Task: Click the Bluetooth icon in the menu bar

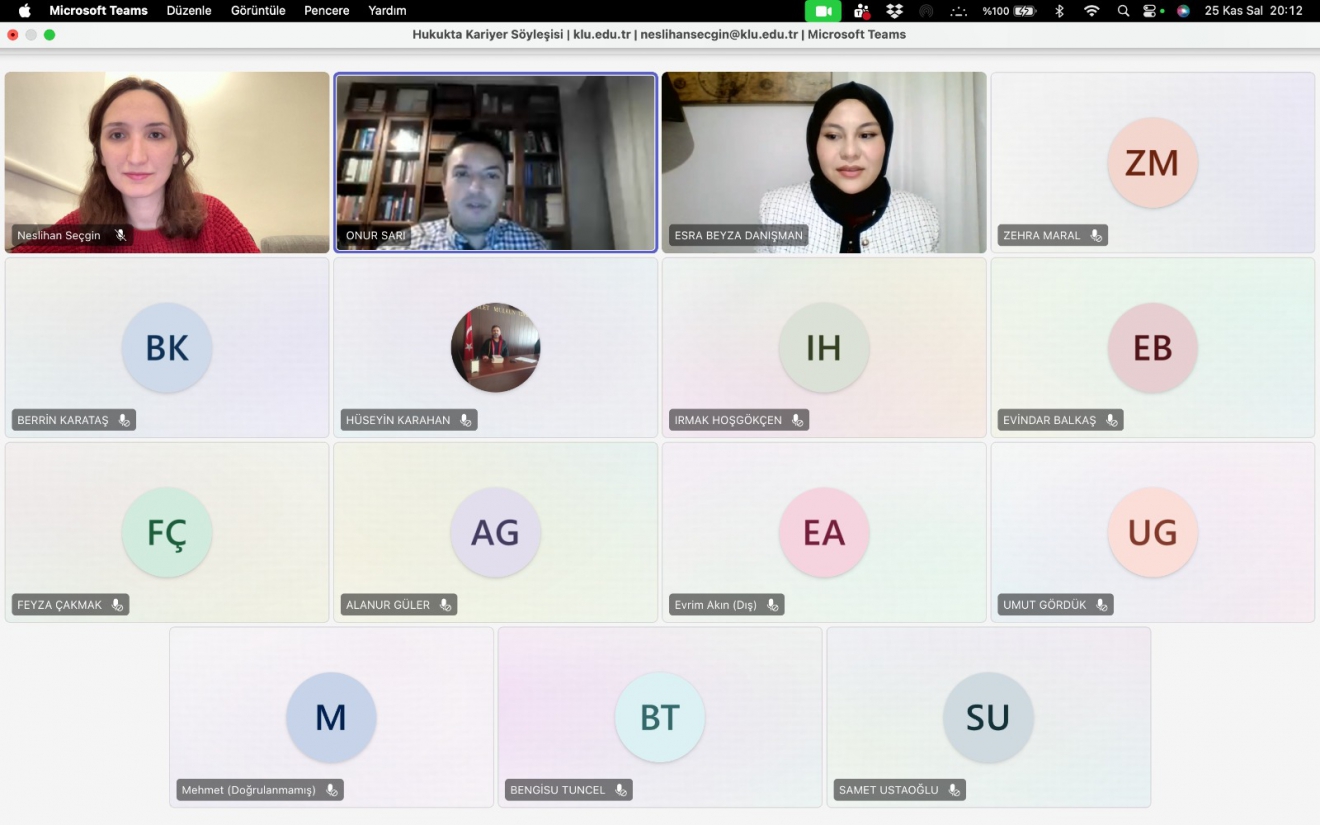Action: point(1059,11)
